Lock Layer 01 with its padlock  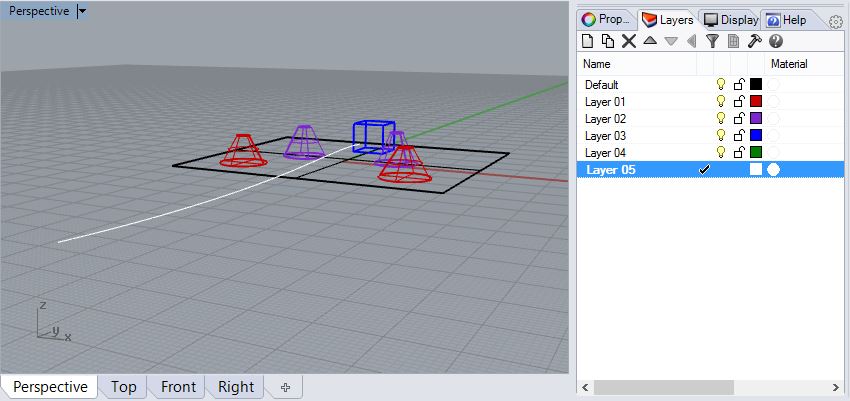(x=739, y=101)
